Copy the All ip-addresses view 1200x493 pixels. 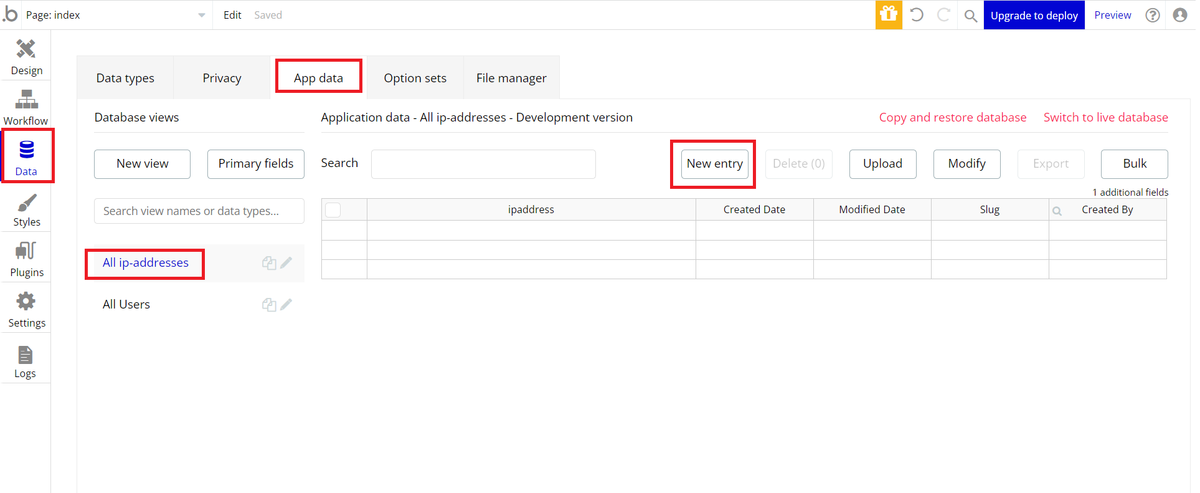pyautogui.click(x=269, y=263)
